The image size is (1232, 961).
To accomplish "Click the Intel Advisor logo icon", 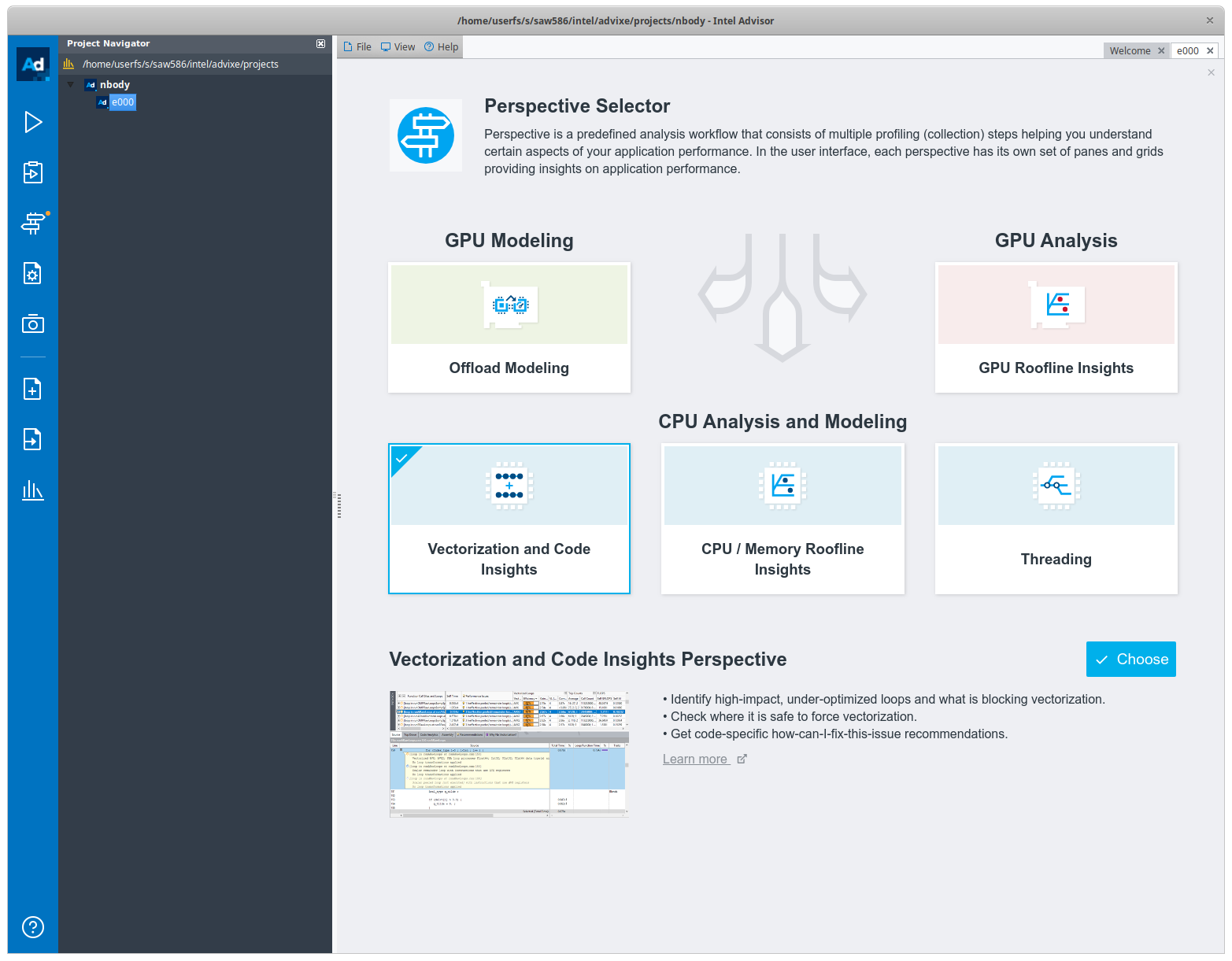I will click(x=33, y=64).
